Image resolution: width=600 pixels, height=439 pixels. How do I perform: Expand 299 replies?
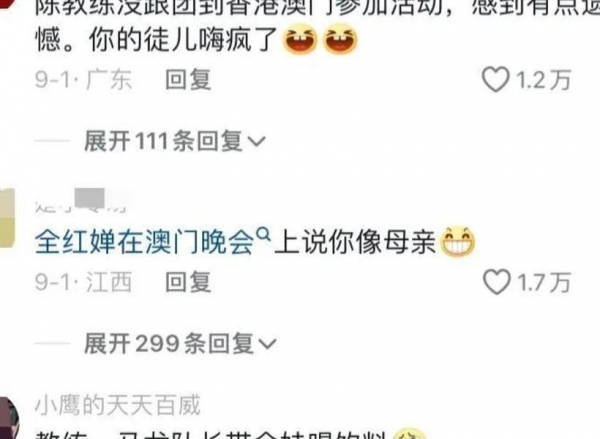coord(180,343)
